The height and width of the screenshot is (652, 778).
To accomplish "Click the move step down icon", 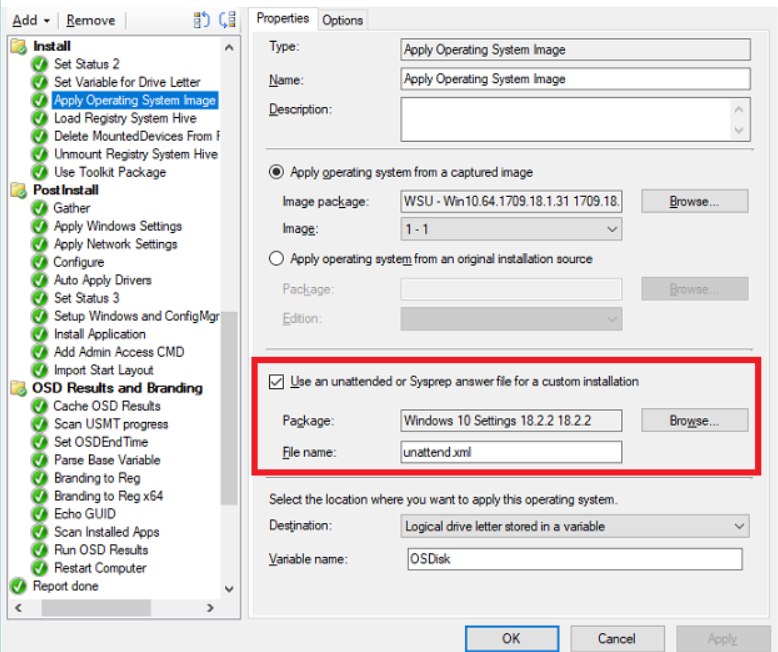I will tap(227, 20).
